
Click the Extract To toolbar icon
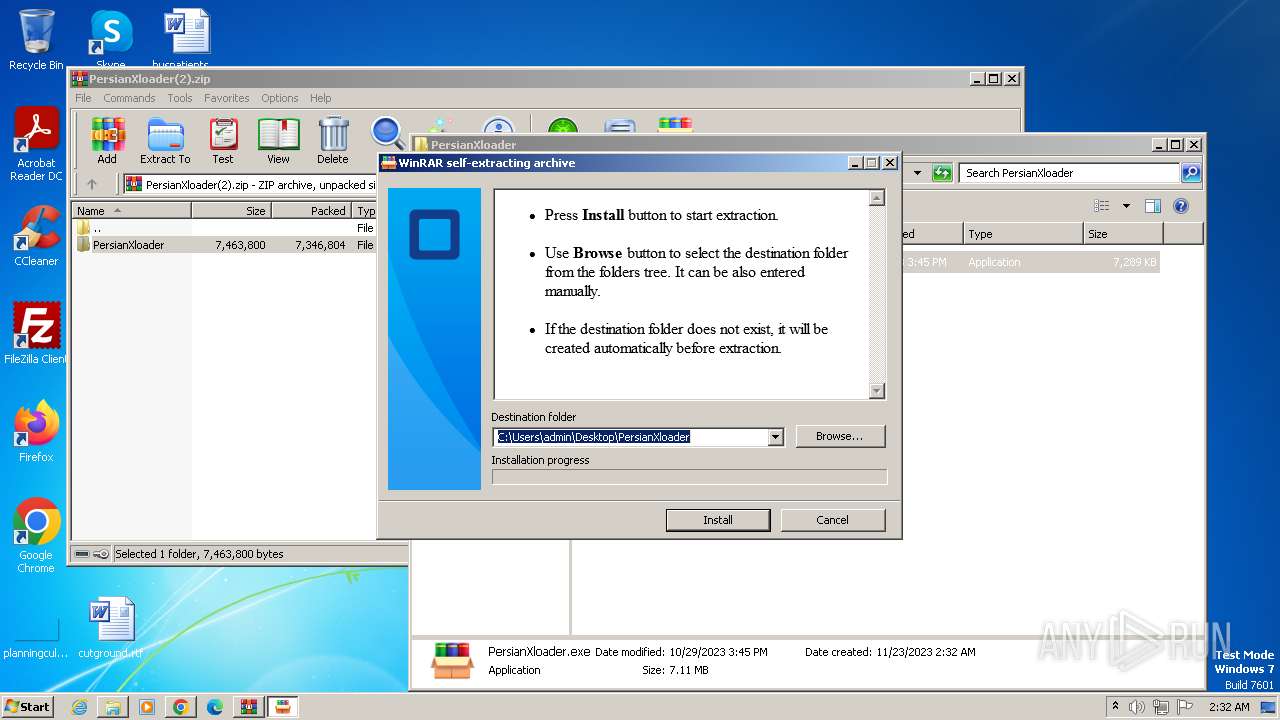[x=165, y=140]
